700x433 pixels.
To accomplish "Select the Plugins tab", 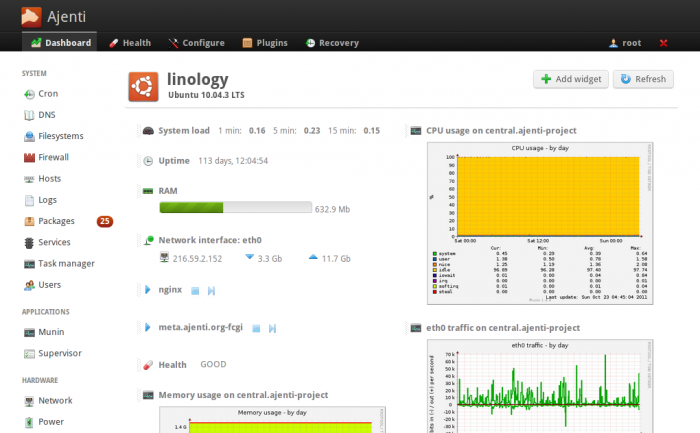I will point(265,43).
